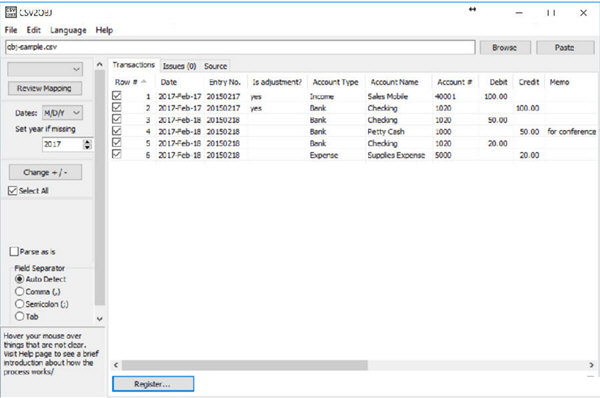The width and height of the screenshot is (600, 398).
Task: Select the Tab field separator
Action: coord(27,316)
